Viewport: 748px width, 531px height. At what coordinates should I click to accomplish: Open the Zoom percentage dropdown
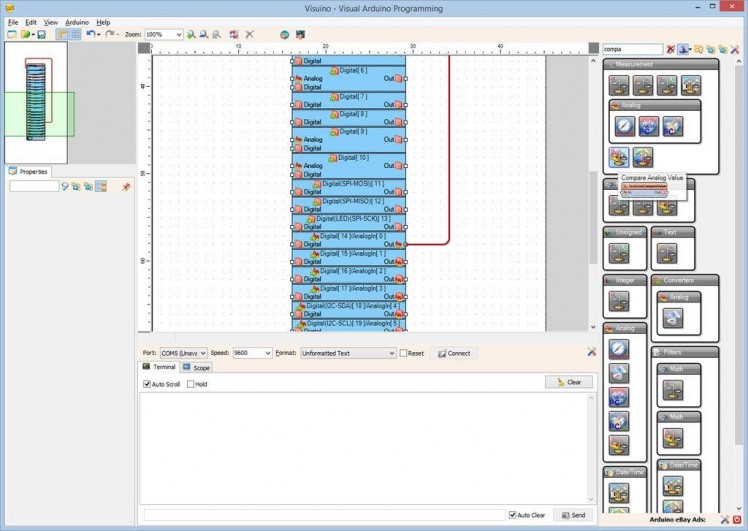[178, 34]
